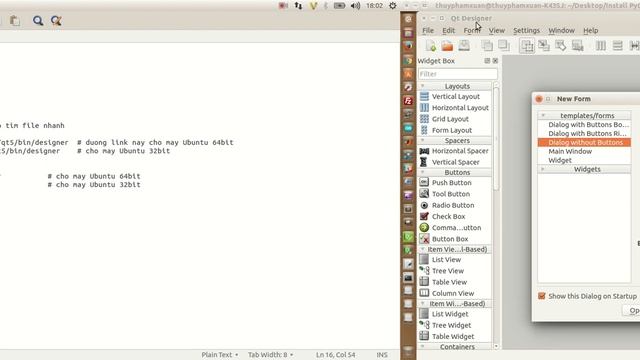
Task: Open the Edit menu in Qt Designer
Action: tap(448, 31)
